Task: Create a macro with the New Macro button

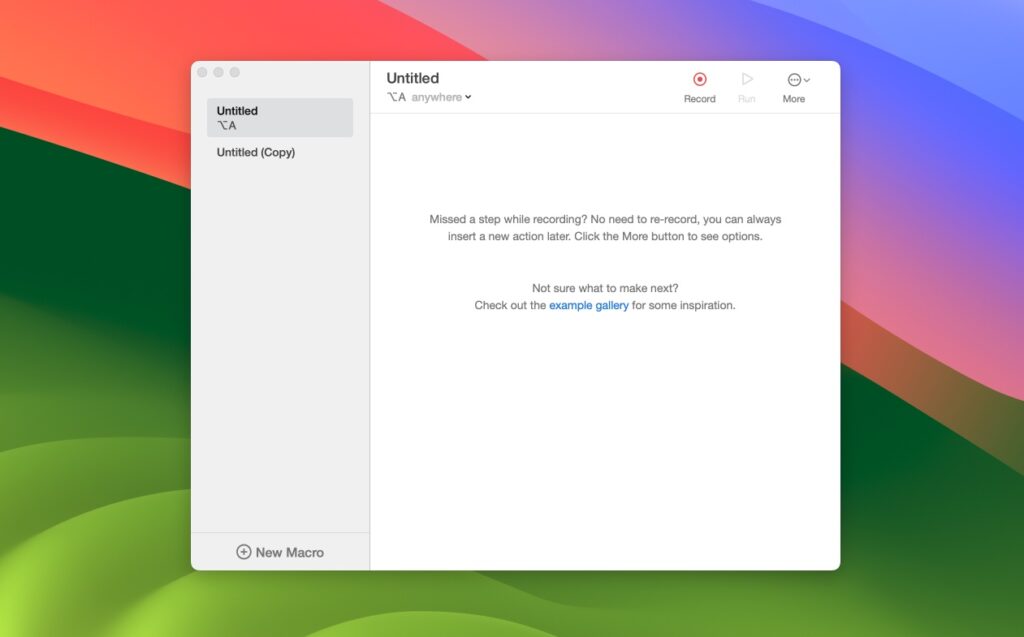Action: (280, 551)
